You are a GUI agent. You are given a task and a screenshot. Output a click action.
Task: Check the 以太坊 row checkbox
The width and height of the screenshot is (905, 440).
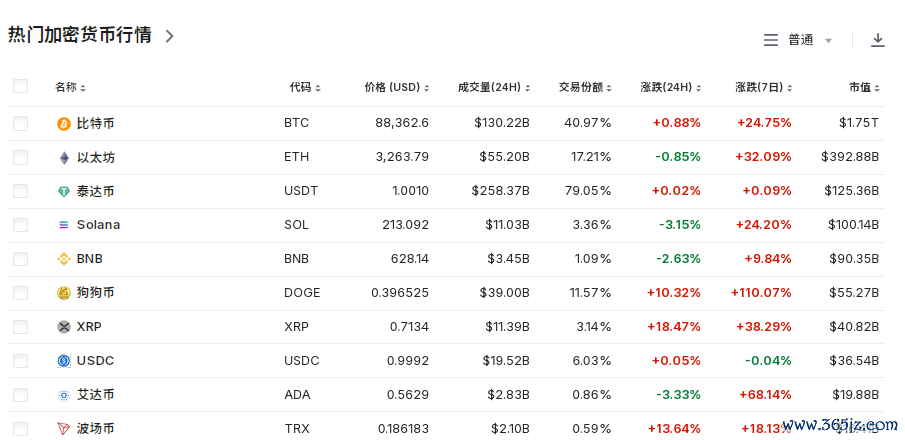(20, 157)
